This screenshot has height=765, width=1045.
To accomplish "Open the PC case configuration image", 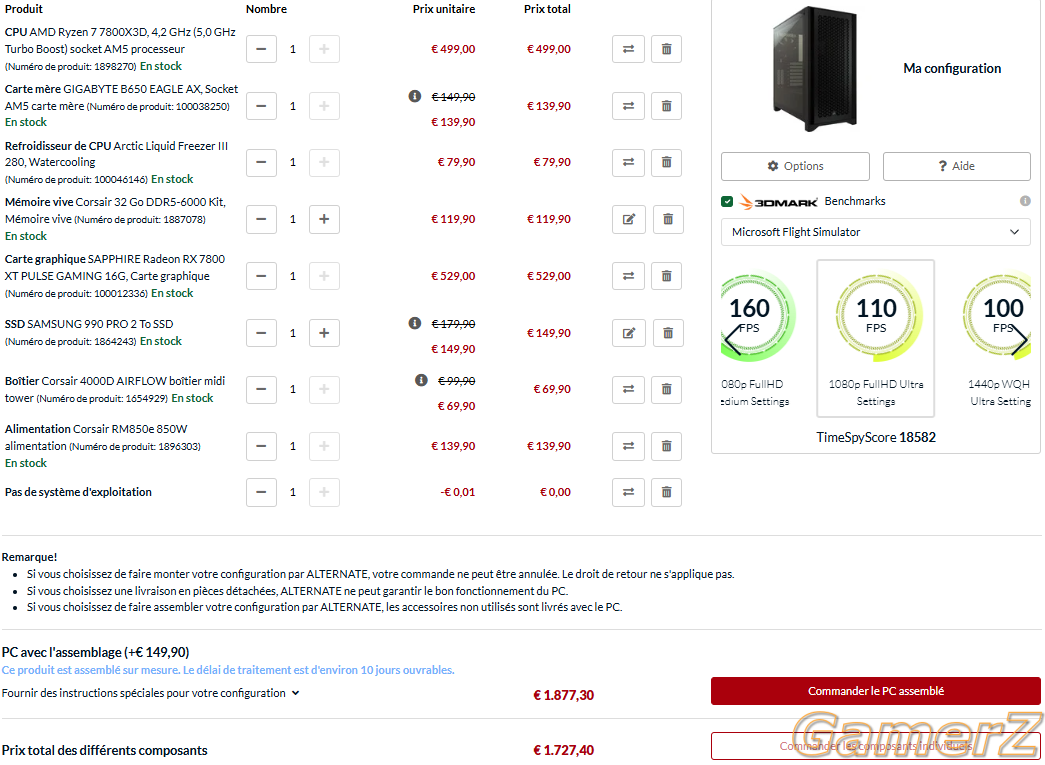I will (x=814, y=69).
